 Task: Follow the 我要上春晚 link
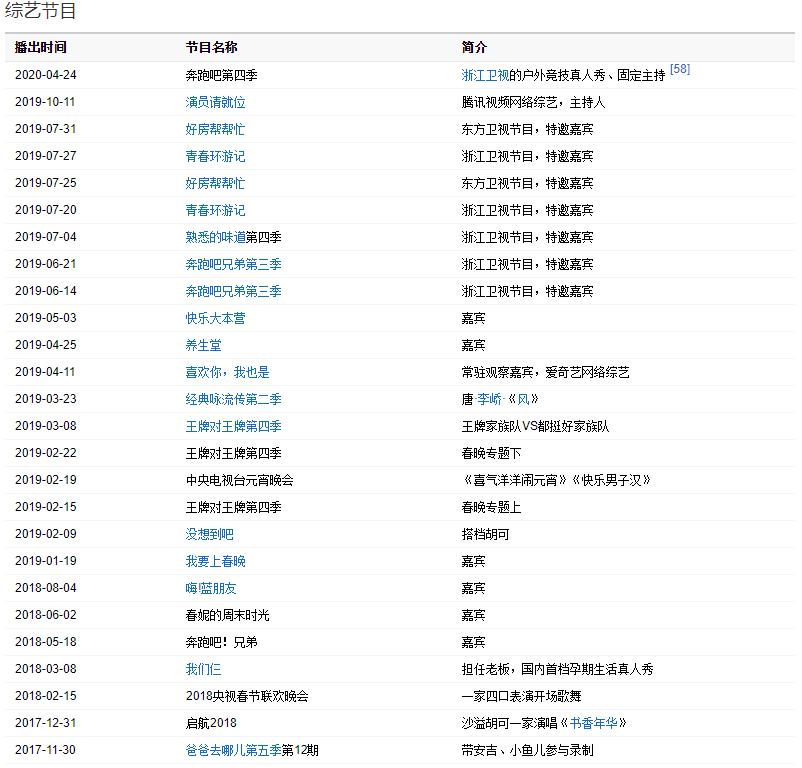215,561
